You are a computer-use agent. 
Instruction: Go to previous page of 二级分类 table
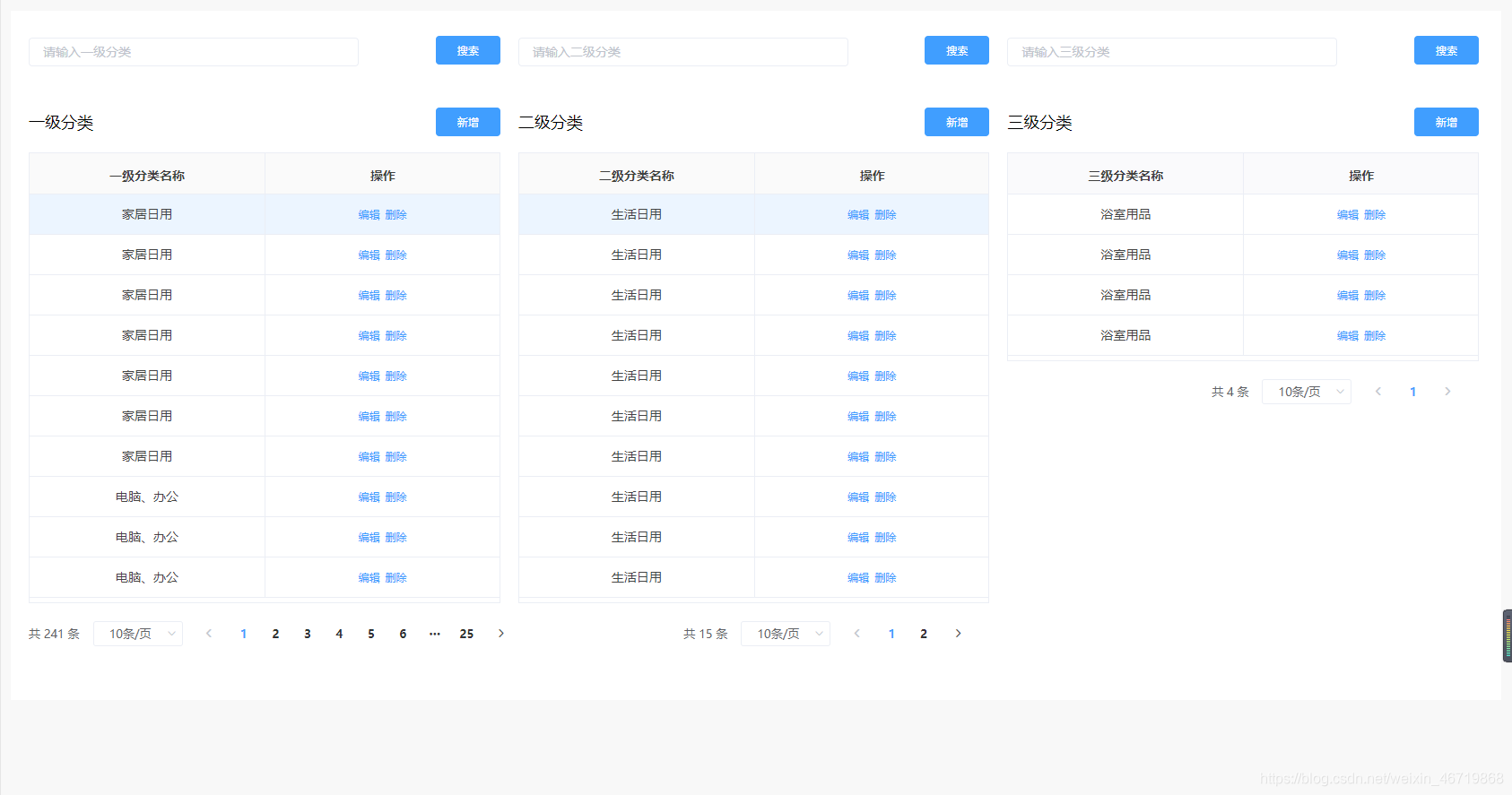857,634
